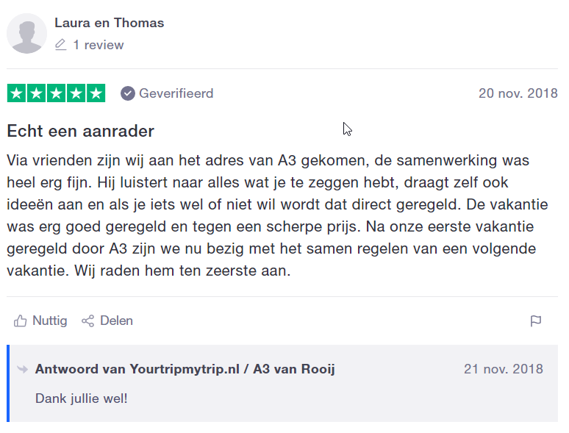
Task: Click the share icon beside Delen
Action: [88, 321]
